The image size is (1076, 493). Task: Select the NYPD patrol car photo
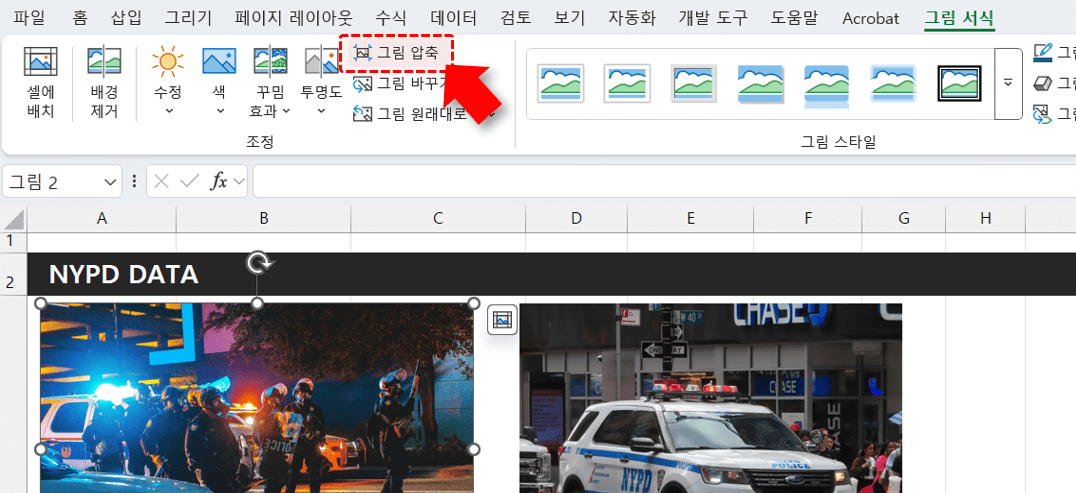tap(710, 398)
